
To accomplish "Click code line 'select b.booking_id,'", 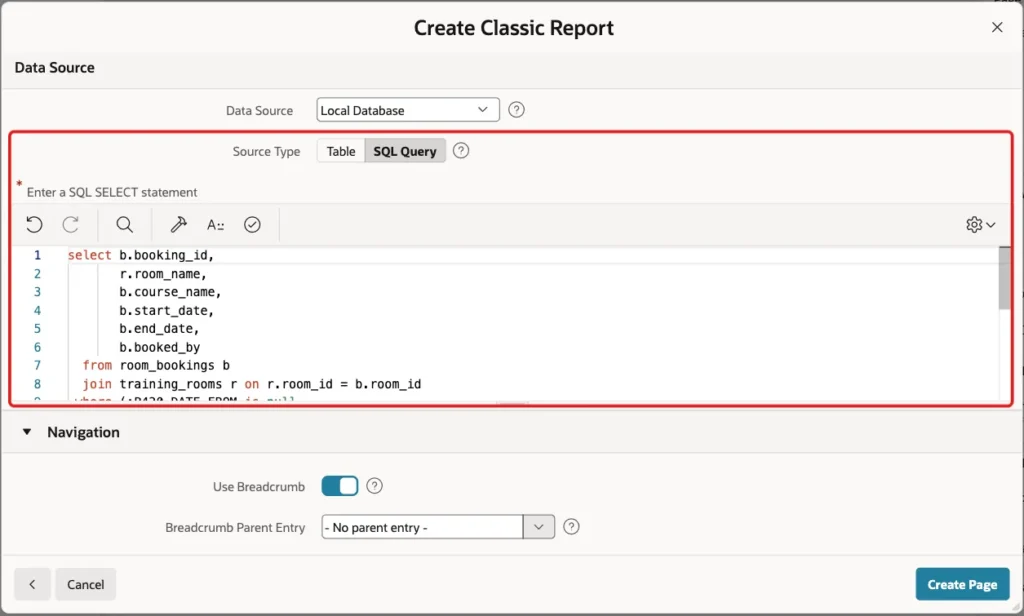I will 141,255.
